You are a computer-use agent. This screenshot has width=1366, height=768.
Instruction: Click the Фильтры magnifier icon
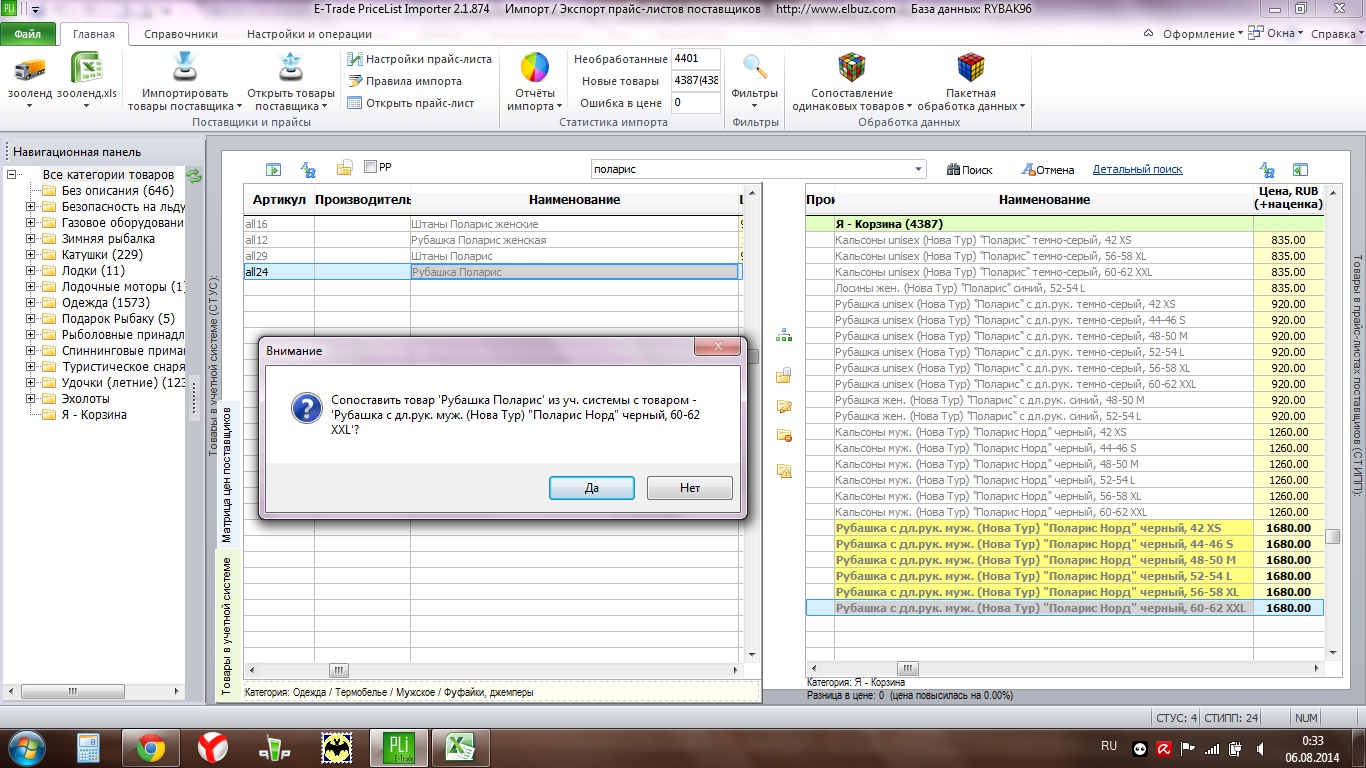click(755, 68)
